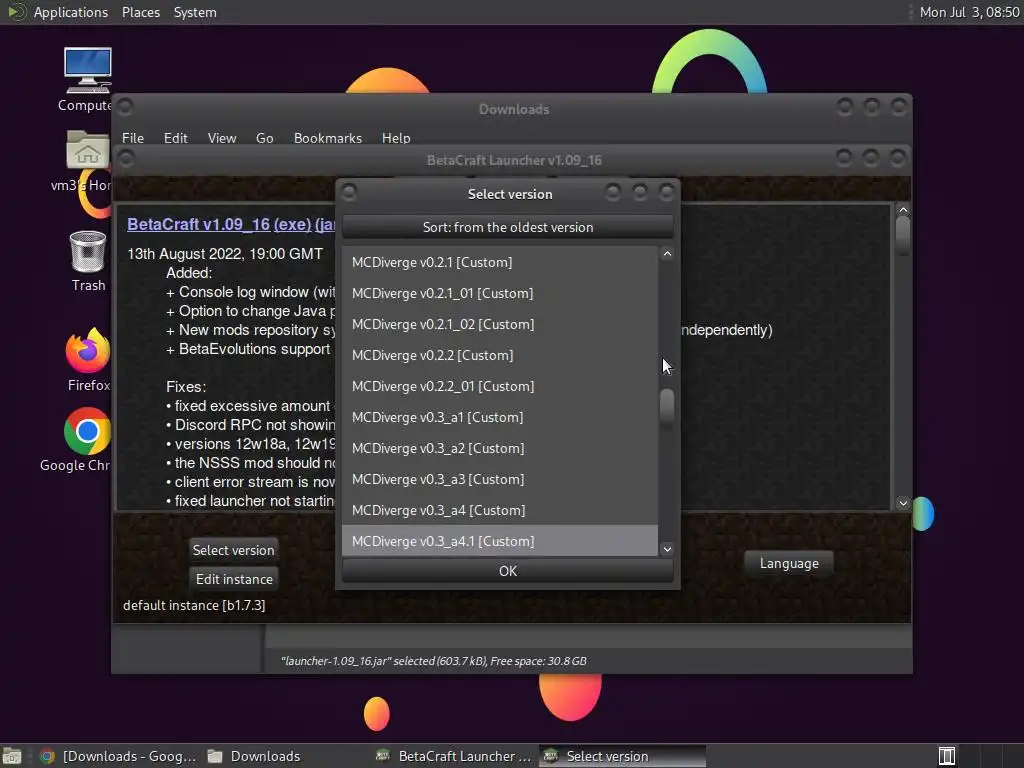Click the show desktop icon in taskbar

[12, 756]
